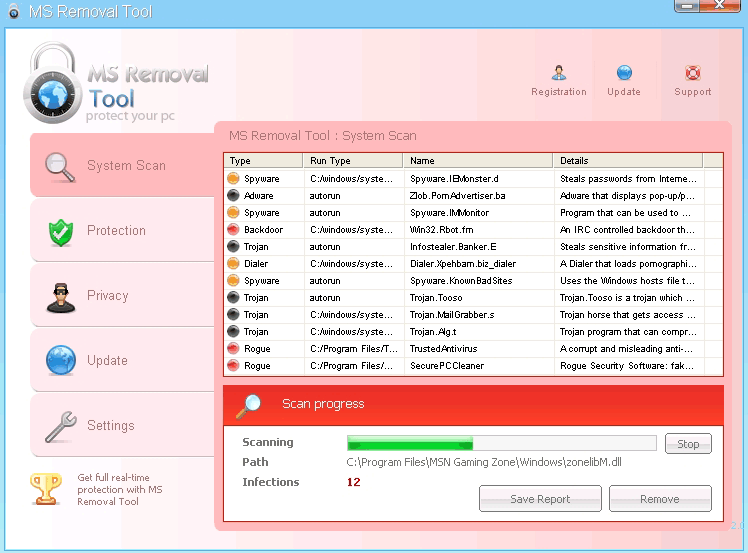Image resolution: width=748 pixels, height=553 pixels.
Task: Click the green Protection shield icon
Action: [x=61, y=231]
